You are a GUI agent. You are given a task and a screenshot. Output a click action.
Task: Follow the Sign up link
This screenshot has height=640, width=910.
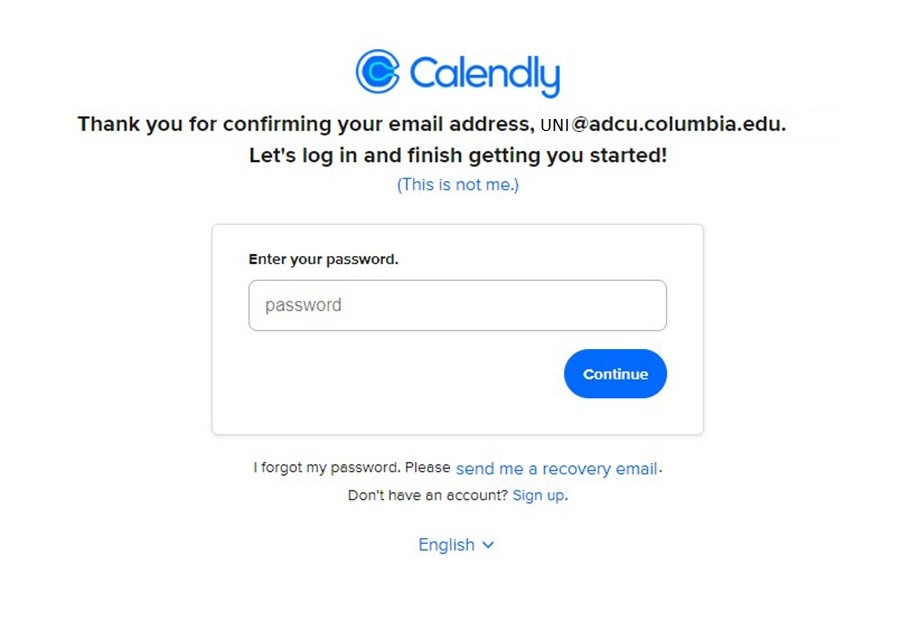click(539, 496)
